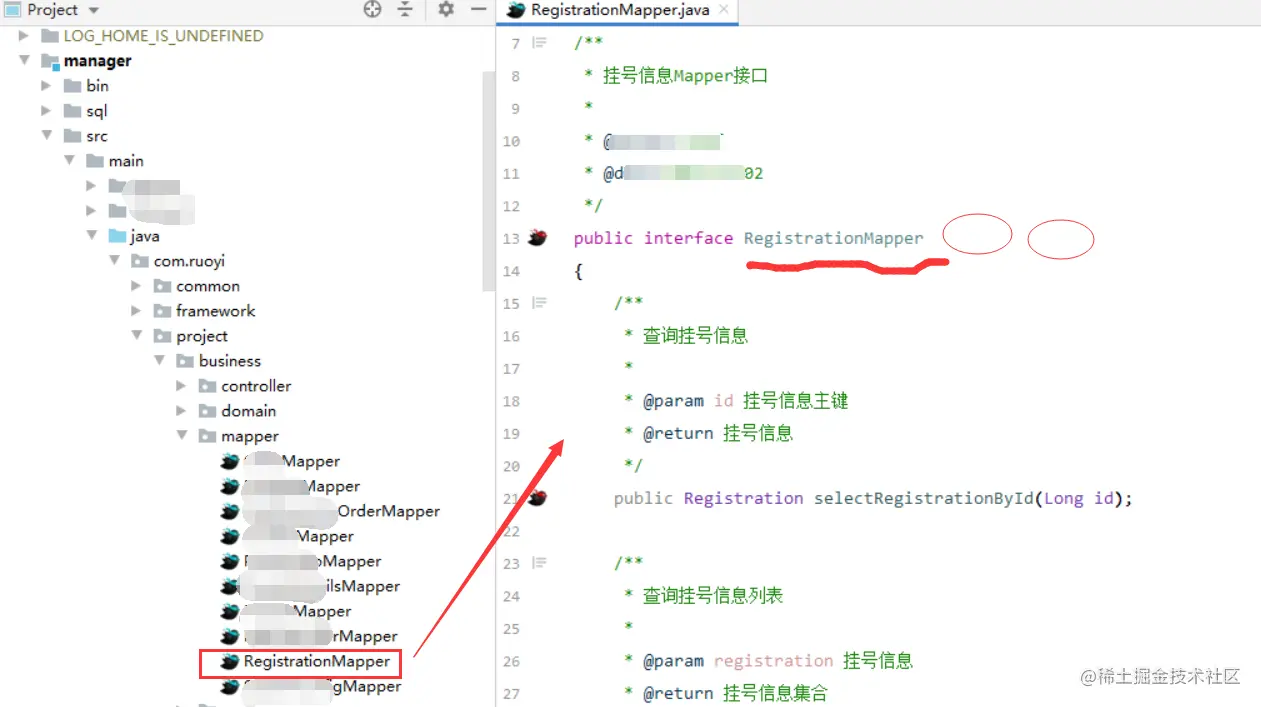Click method name selectRegistrationById in editor
The width and height of the screenshot is (1261, 707).
click(x=924, y=498)
